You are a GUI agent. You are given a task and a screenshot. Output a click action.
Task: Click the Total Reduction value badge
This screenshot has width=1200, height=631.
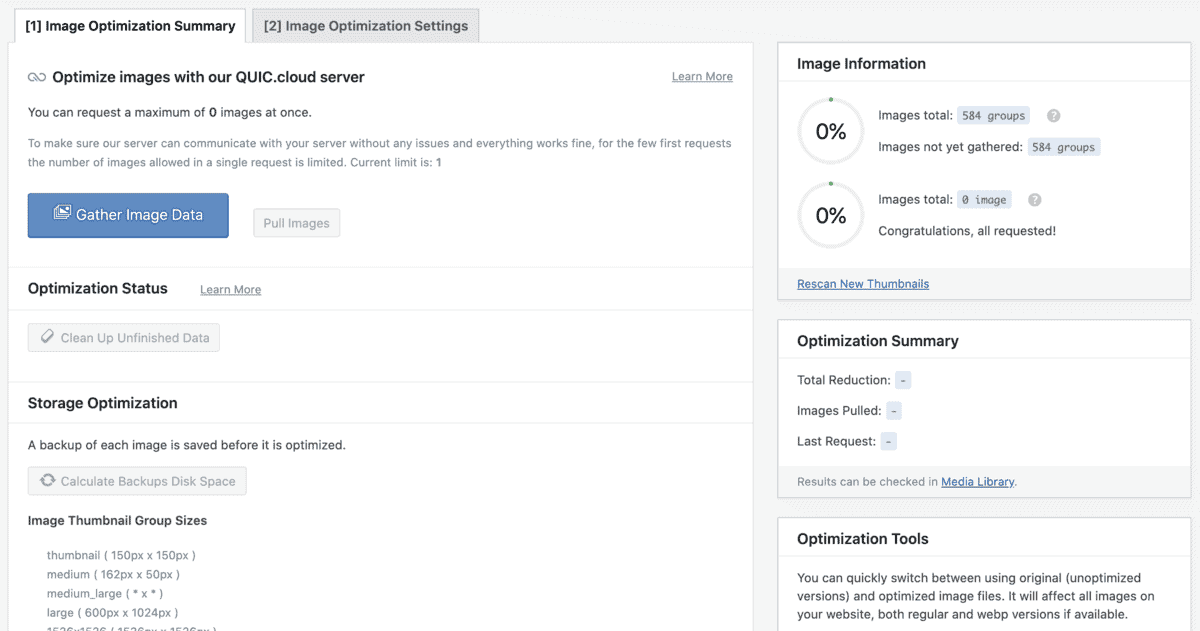pos(903,380)
